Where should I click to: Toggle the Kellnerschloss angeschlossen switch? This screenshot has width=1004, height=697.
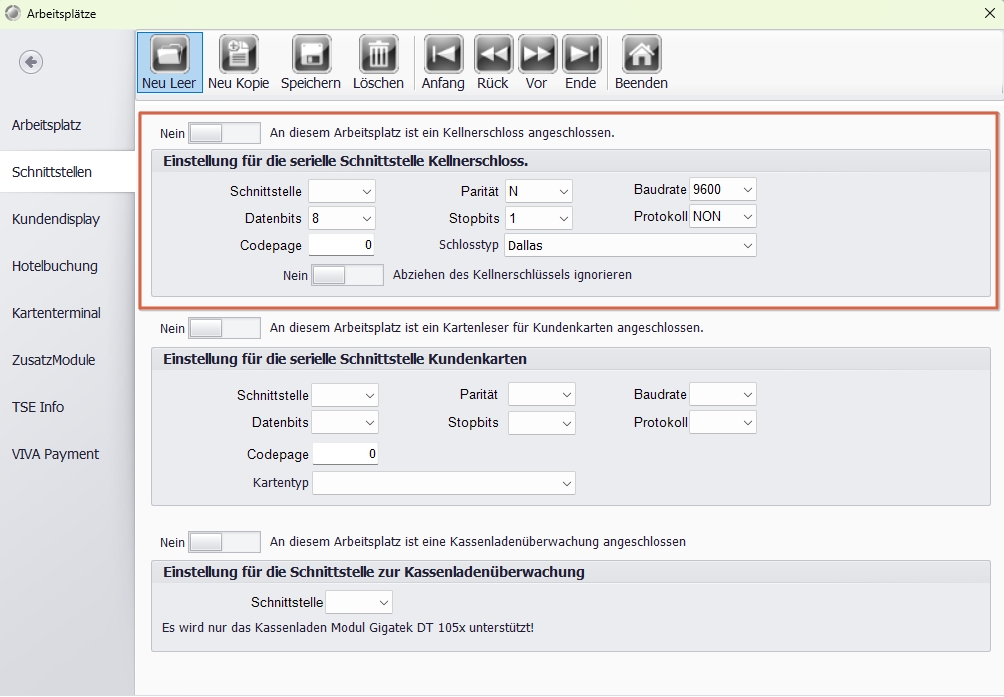224,133
